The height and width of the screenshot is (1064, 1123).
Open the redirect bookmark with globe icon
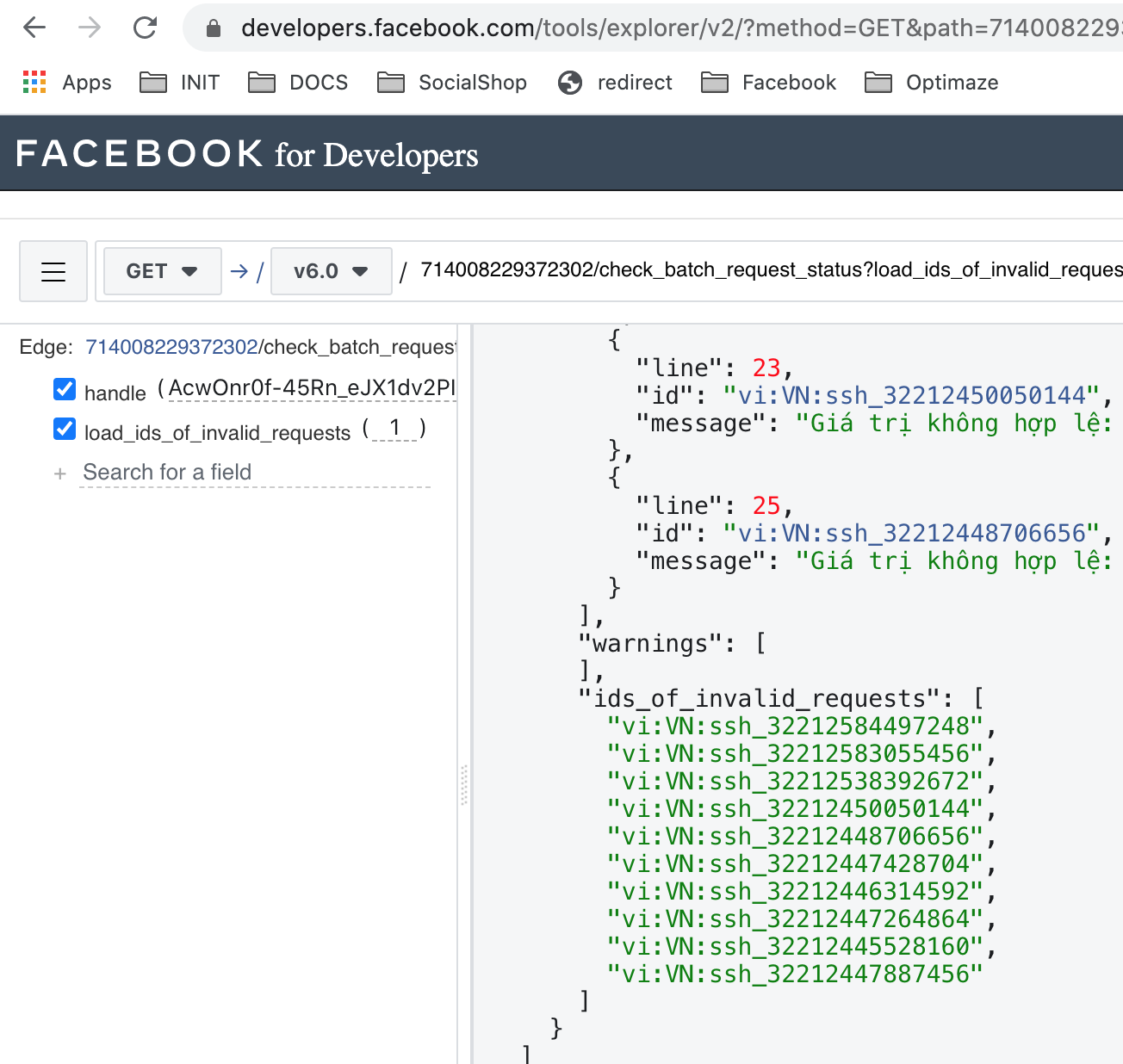pyautogui.click(x=615, y=83)
